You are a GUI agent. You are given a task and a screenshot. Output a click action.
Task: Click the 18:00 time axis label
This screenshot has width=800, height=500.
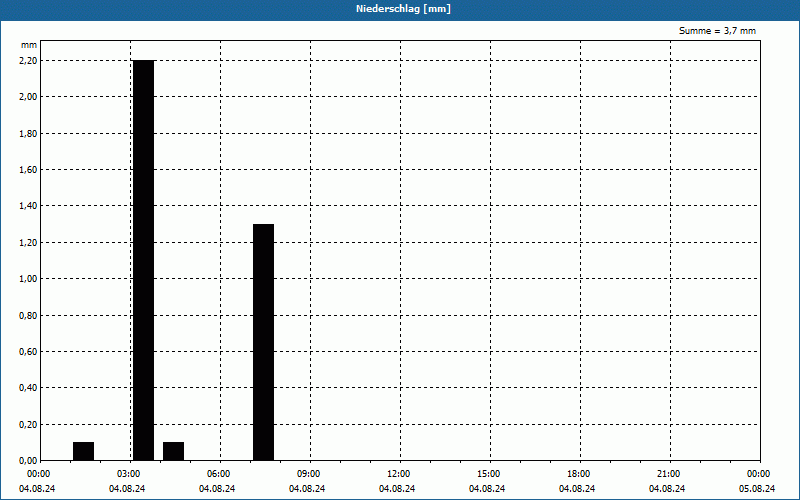580,474
